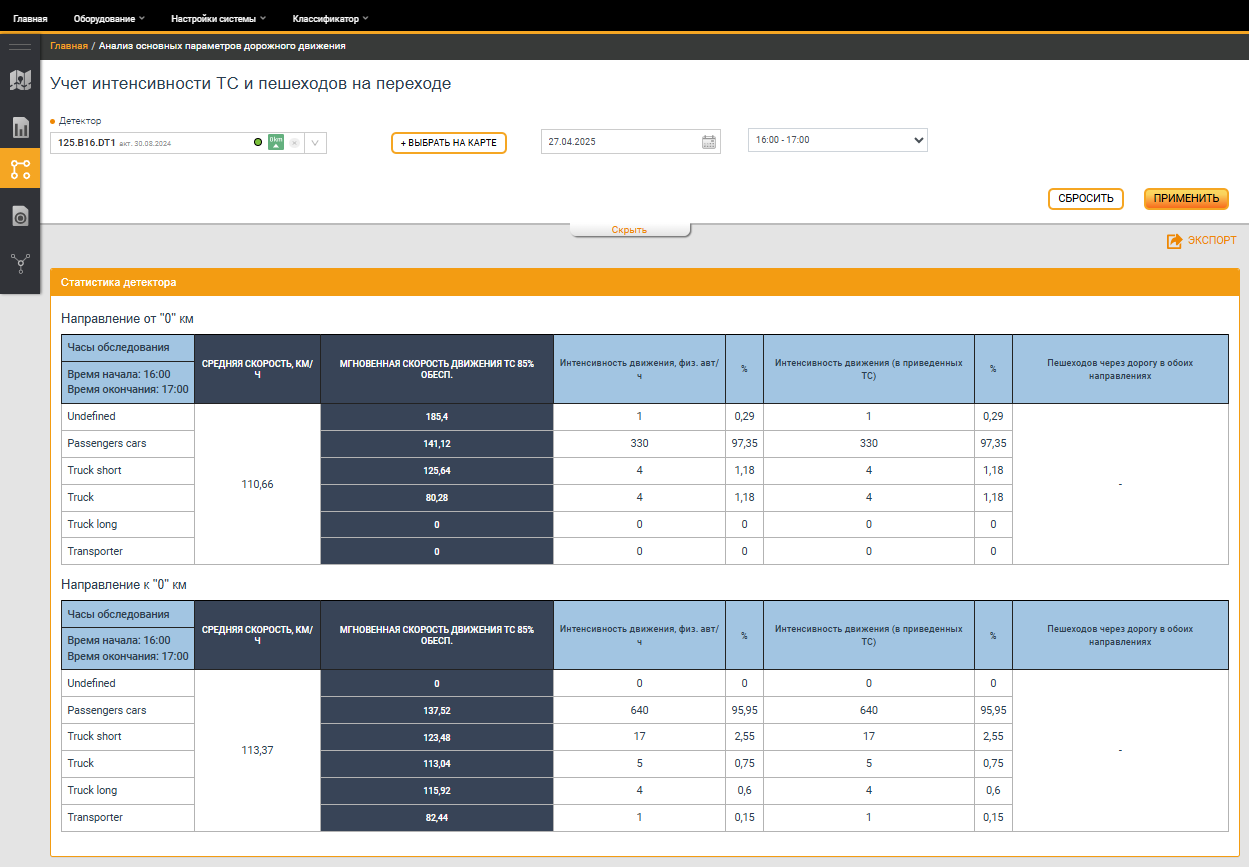Click the 185,4 speed cell
Screen dimensions: 1249x867
pos(437,416)
